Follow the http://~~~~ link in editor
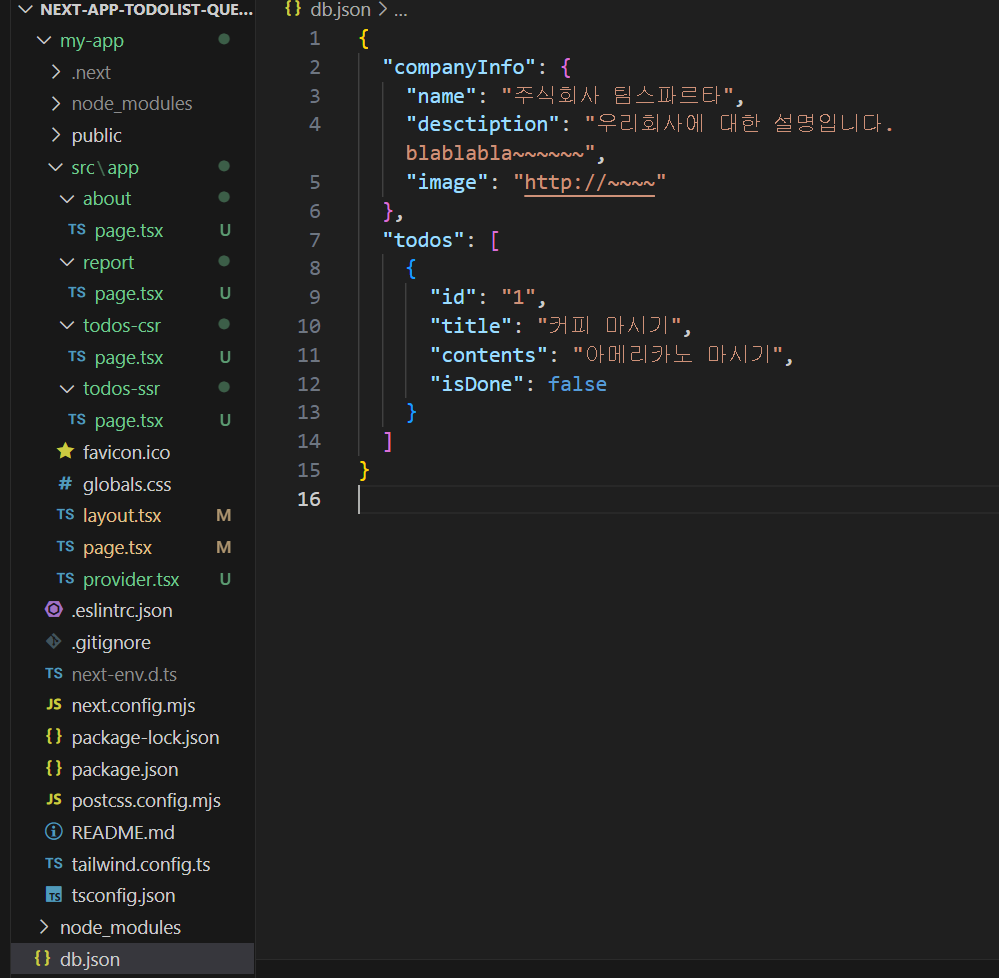 [589, 183]
